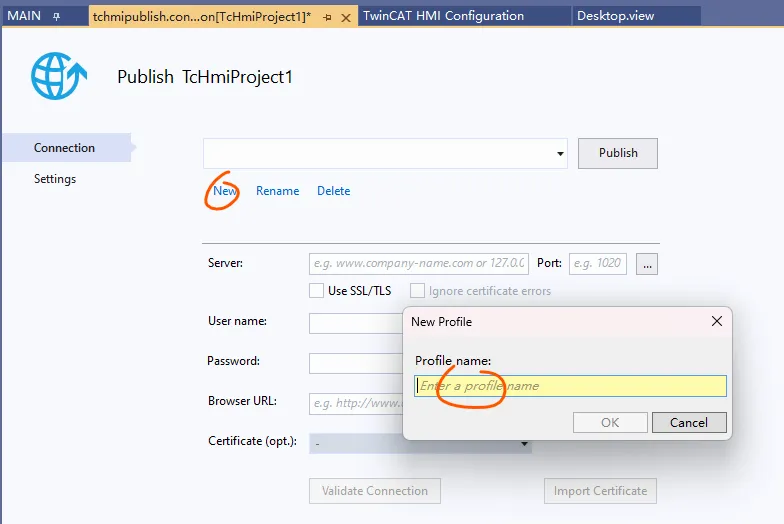784x524 pixels.
Task: Click the Rename profile link
Action: point(278,191)
